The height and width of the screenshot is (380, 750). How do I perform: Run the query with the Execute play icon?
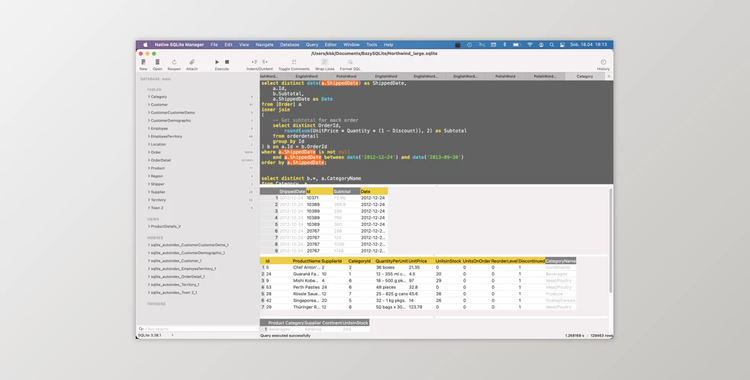217,62
